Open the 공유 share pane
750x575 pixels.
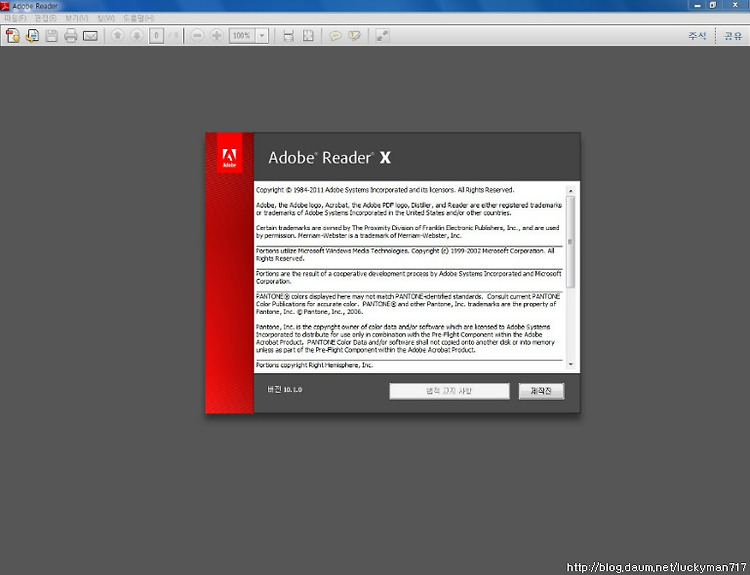(732, 36)
